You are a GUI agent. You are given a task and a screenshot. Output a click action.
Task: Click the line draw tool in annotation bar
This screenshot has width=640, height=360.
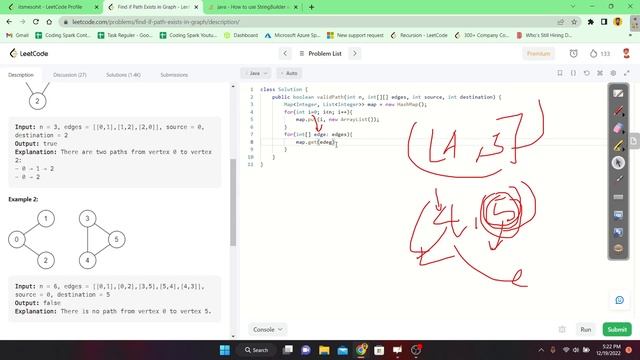pos(618,179)
